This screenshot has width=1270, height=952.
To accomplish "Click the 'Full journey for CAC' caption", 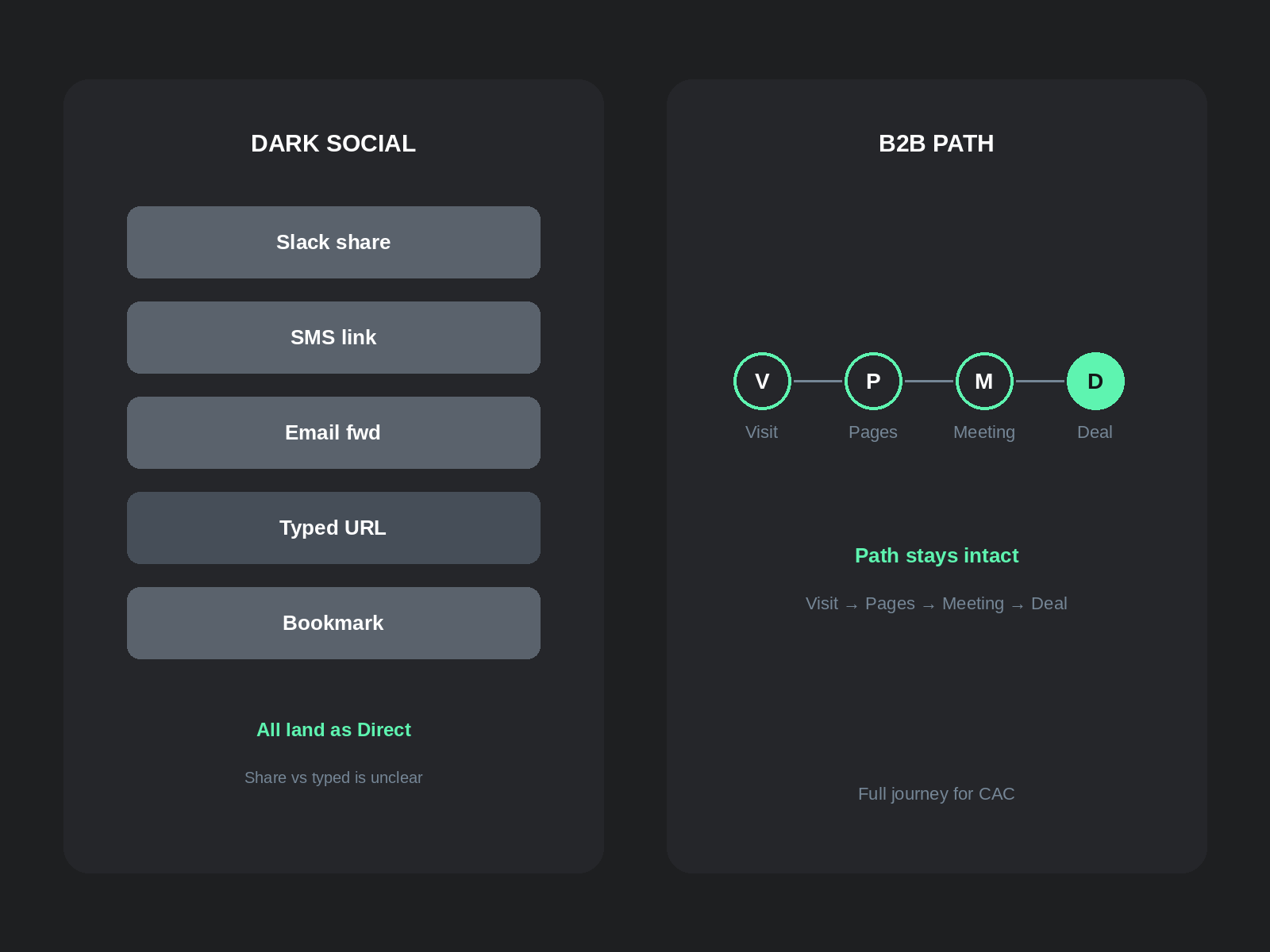I will tap(937, 794).
